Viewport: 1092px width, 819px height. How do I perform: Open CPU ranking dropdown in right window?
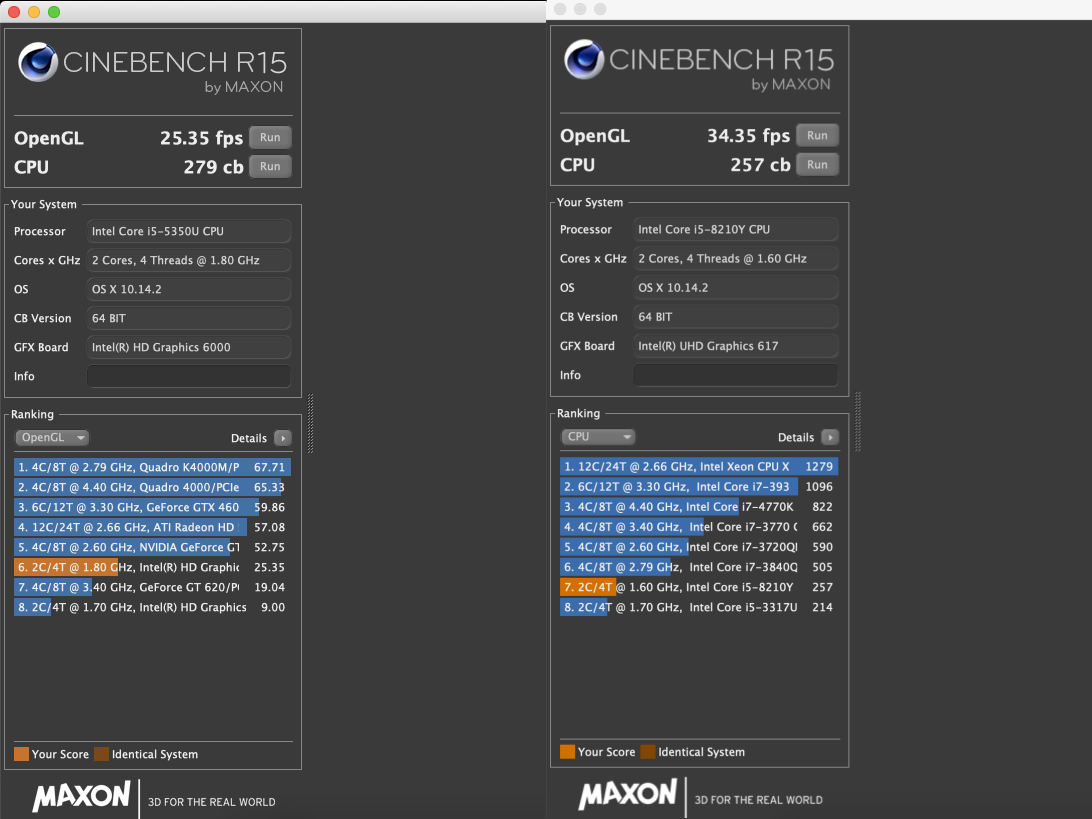[598, 437]
